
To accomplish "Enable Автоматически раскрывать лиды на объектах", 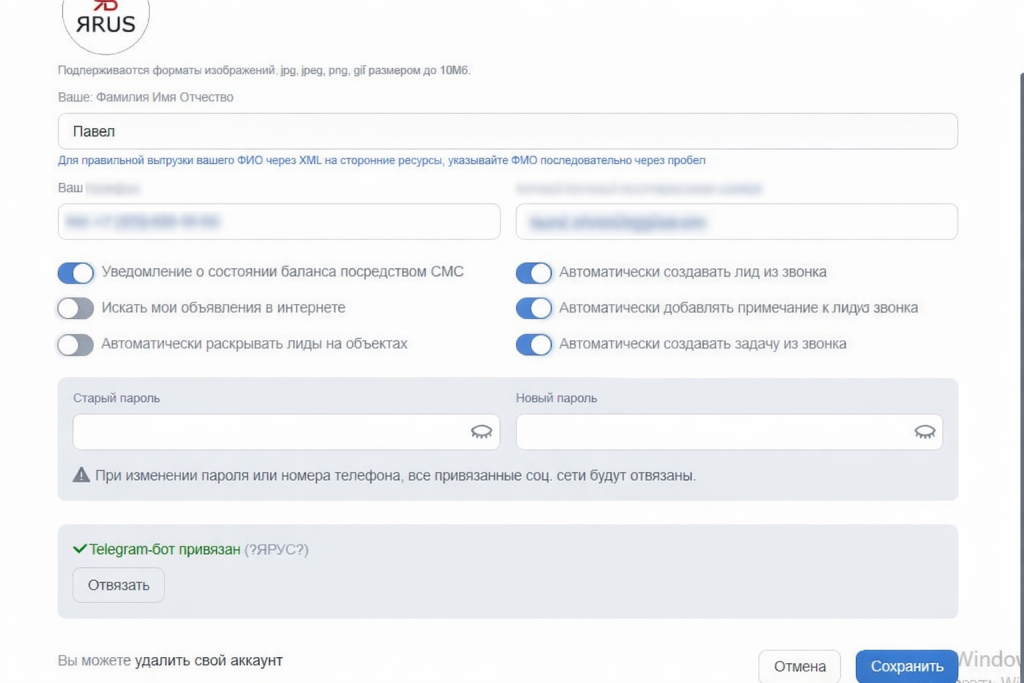I will pos(76,345).
